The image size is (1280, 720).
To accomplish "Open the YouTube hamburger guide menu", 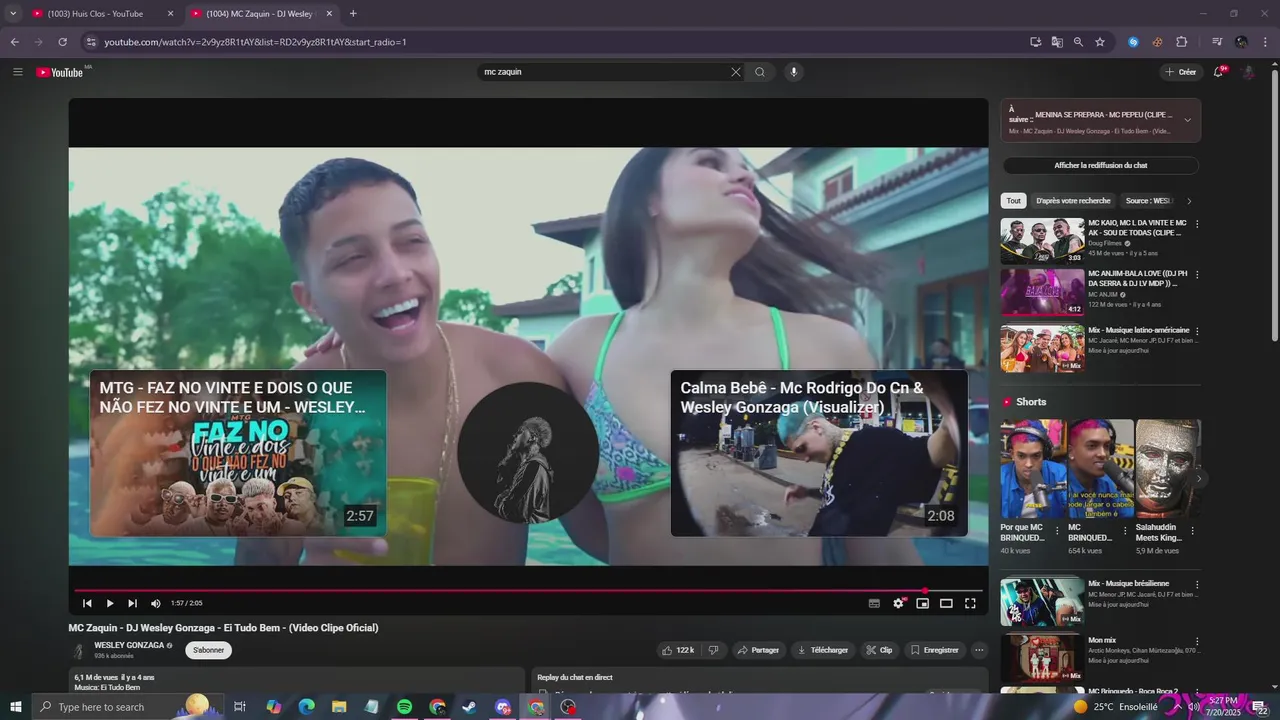I will coord(17,72).
